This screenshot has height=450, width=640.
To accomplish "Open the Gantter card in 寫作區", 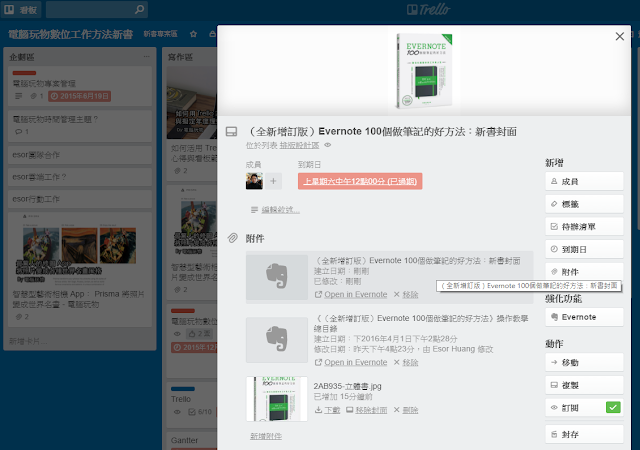I will click(192, 440).
